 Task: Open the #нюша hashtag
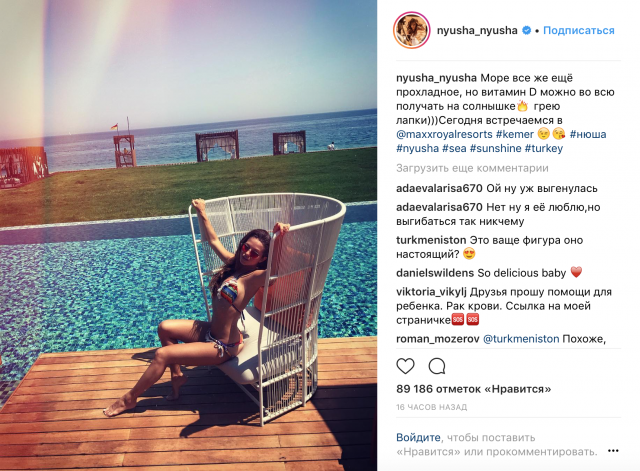(588, 134)
